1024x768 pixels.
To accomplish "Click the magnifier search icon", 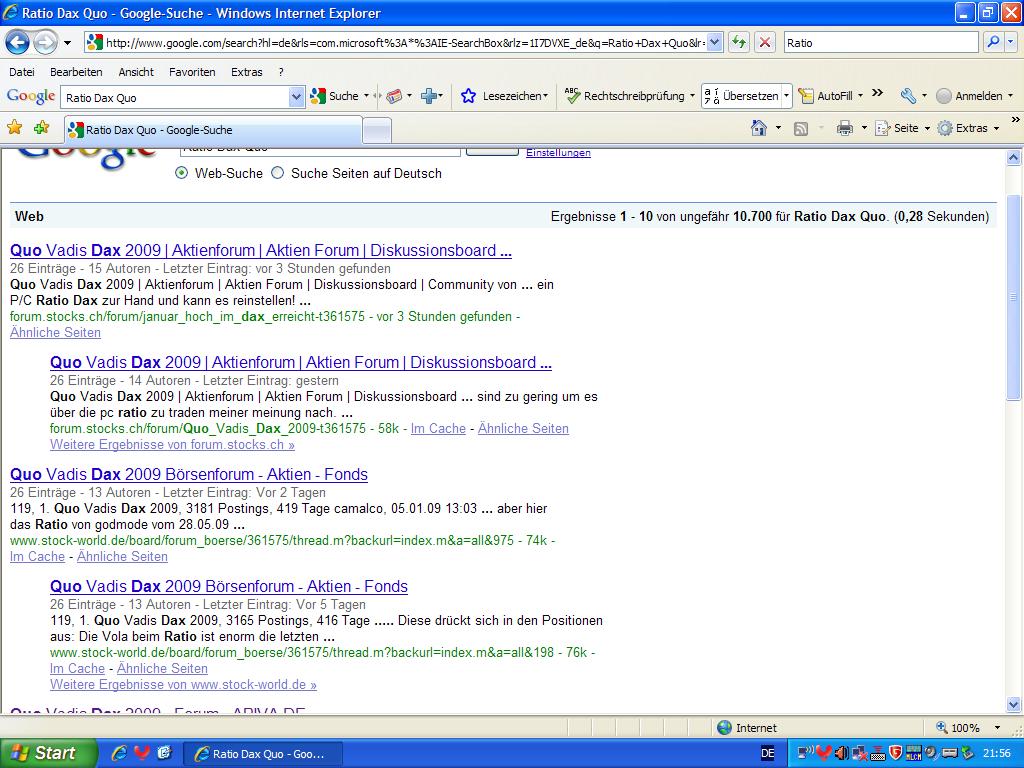I will [x=993, y=42].
